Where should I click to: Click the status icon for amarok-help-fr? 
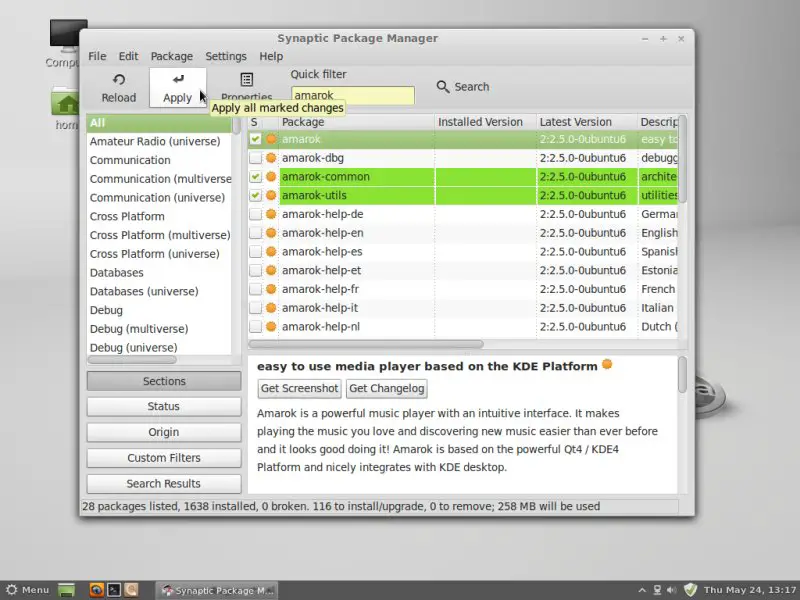pyautogui.click(x=271, y=289)
